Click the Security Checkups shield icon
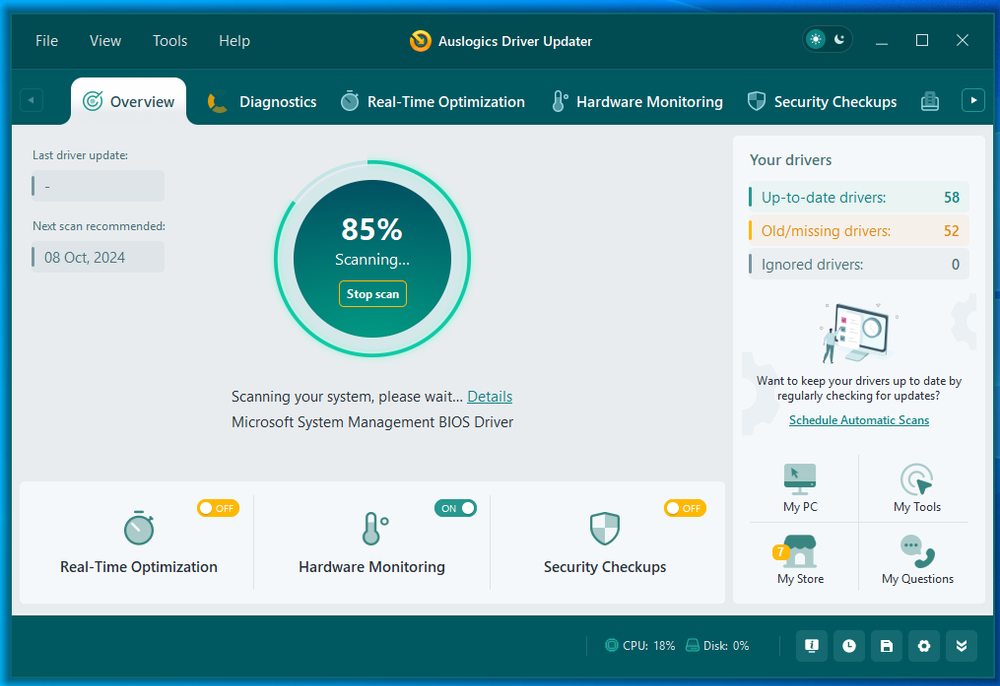Image resolution: width=1000 pixels, height=686 pixels. click(x=755, y=101)
